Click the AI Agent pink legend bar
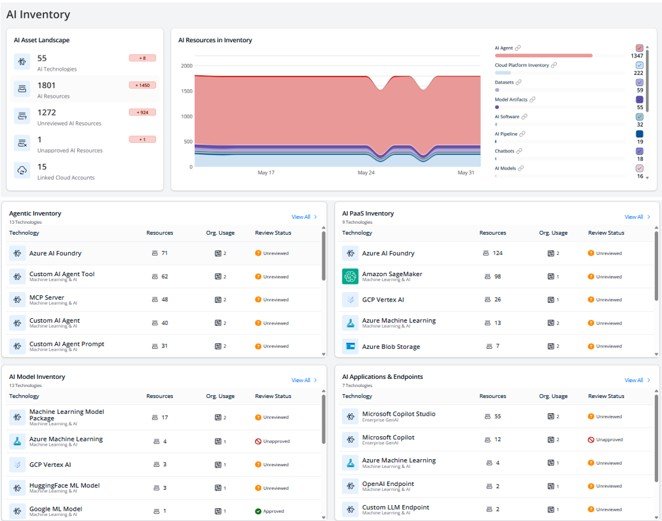The image size is (662, 521). tap(543, 55)
